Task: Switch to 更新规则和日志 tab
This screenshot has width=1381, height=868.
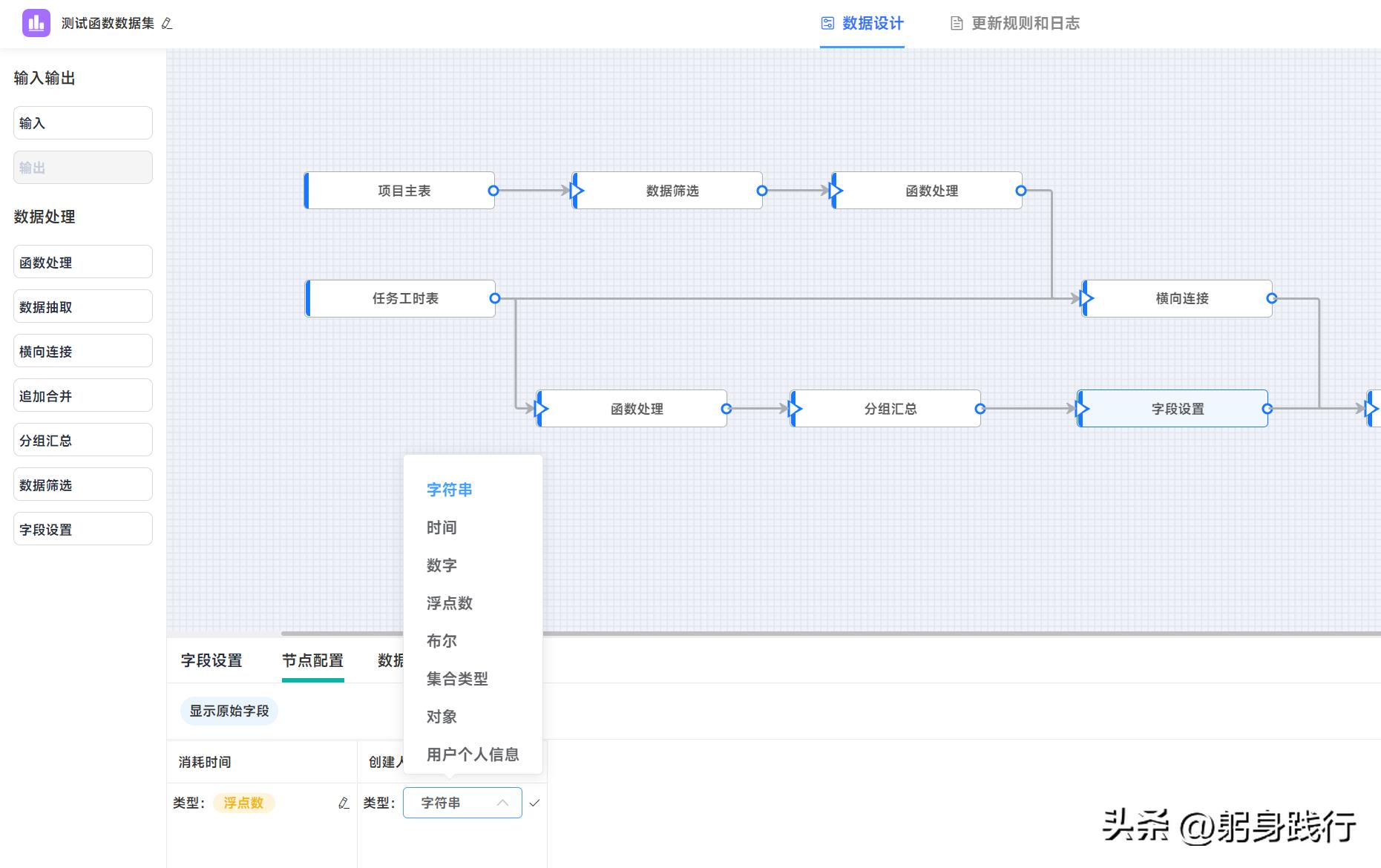Action: (x=1015, y=24)
